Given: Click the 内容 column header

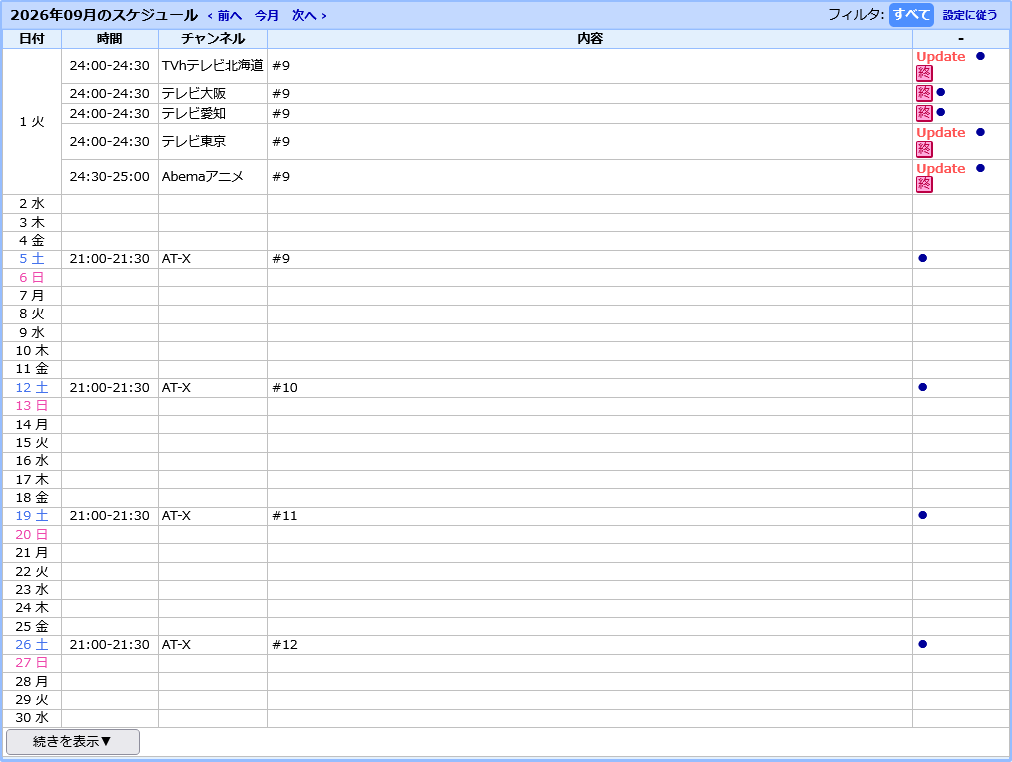Looking at the screenshot, I should [590, 39].
